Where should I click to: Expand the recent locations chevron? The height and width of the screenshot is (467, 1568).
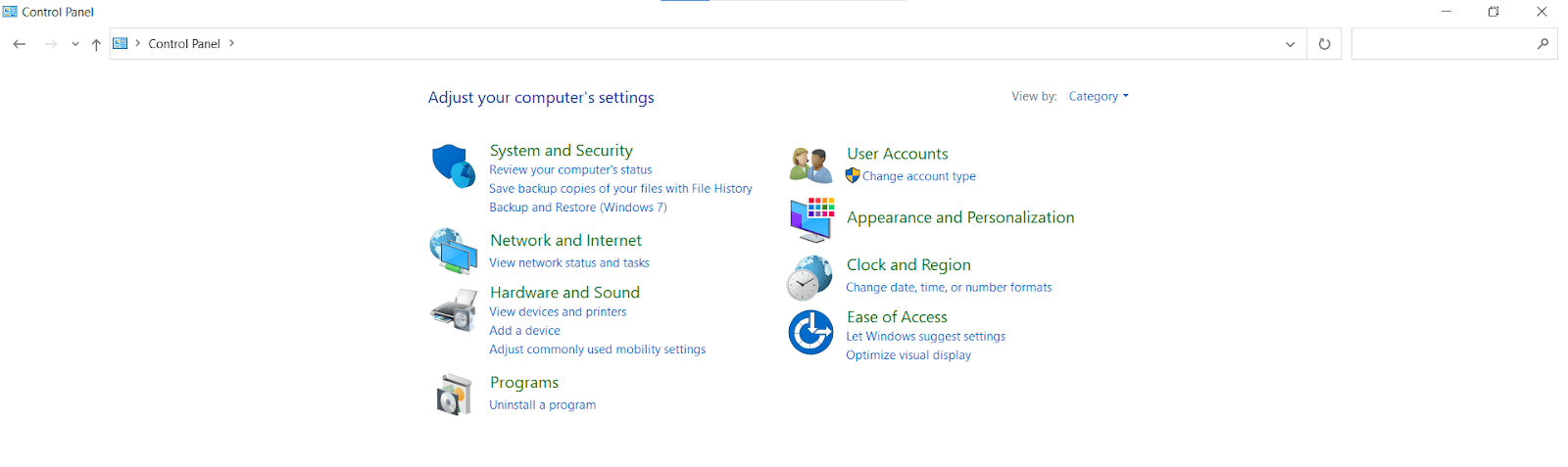point(75,44)
